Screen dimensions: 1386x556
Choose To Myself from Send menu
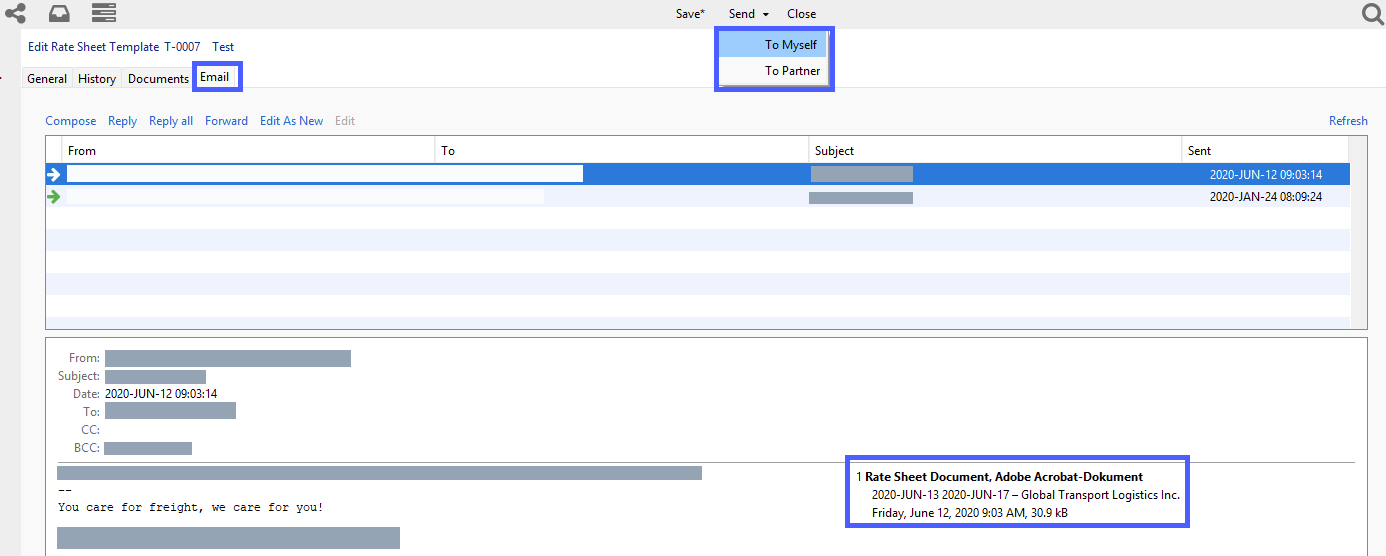pyautogui.click(x=774, y=45)
